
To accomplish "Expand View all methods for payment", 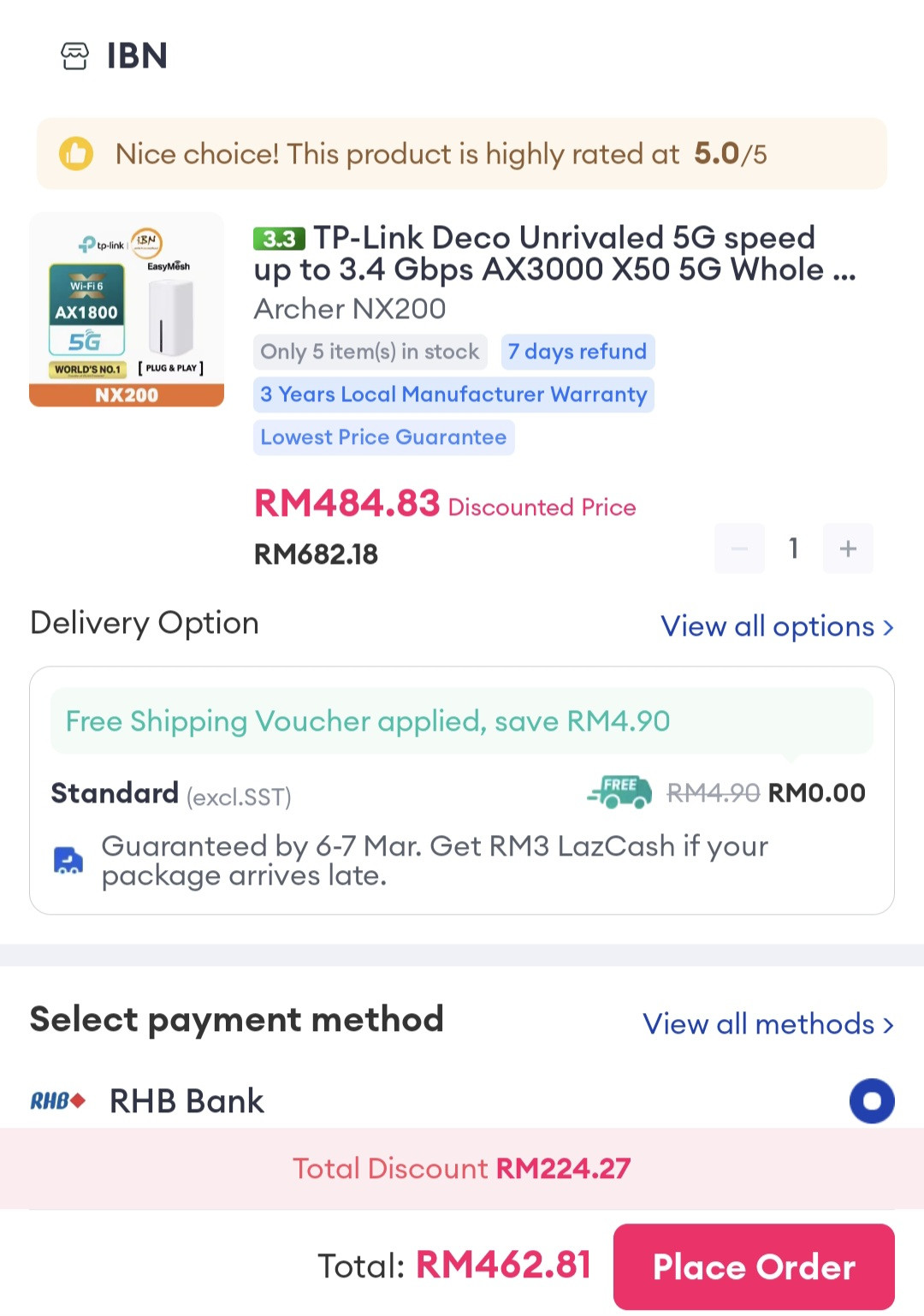I will 767,1023.
